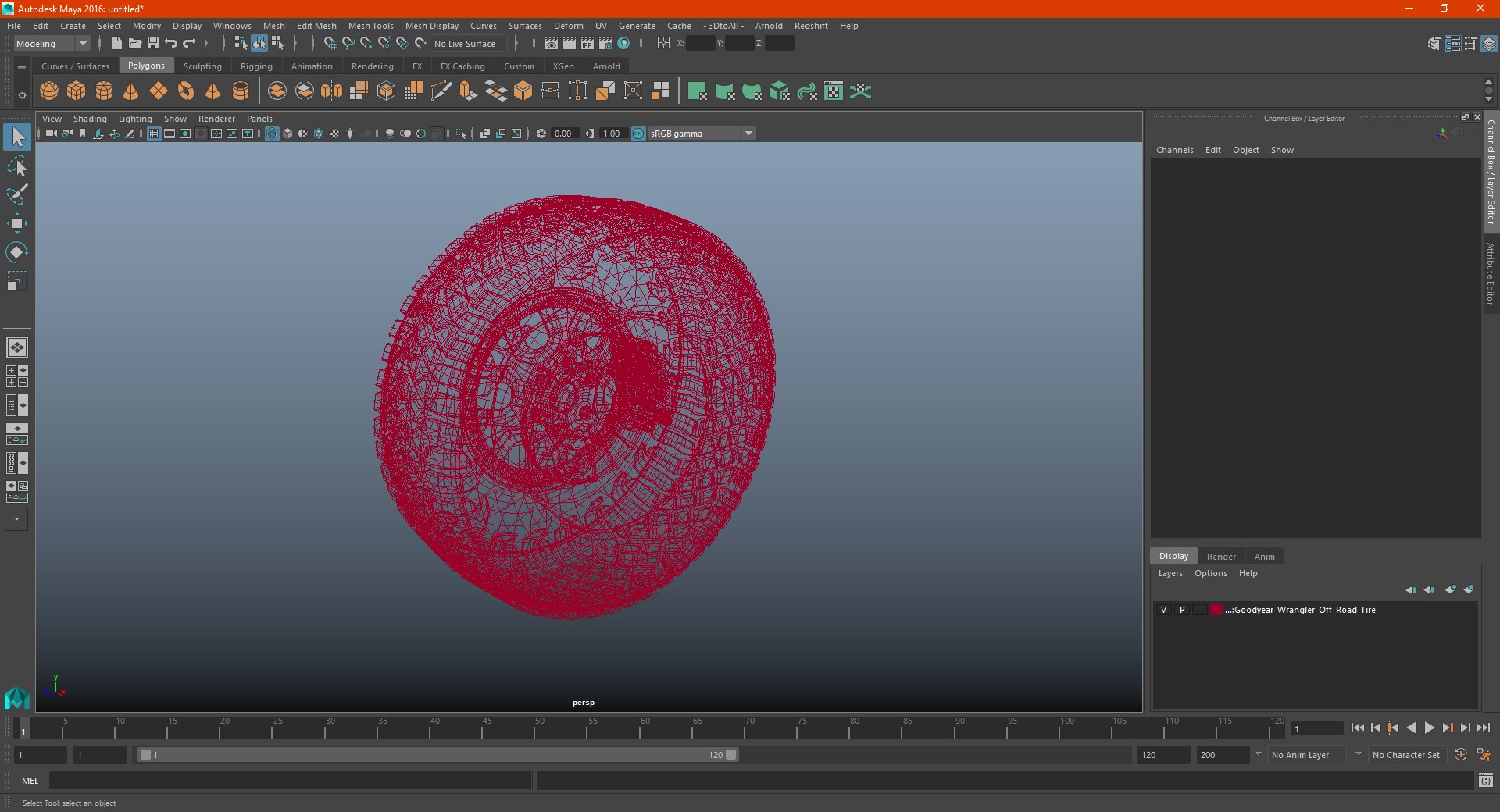Toggle playback P box of the Goodyear layer
The image size is (1500, 812).
(x=1182, y=610)
